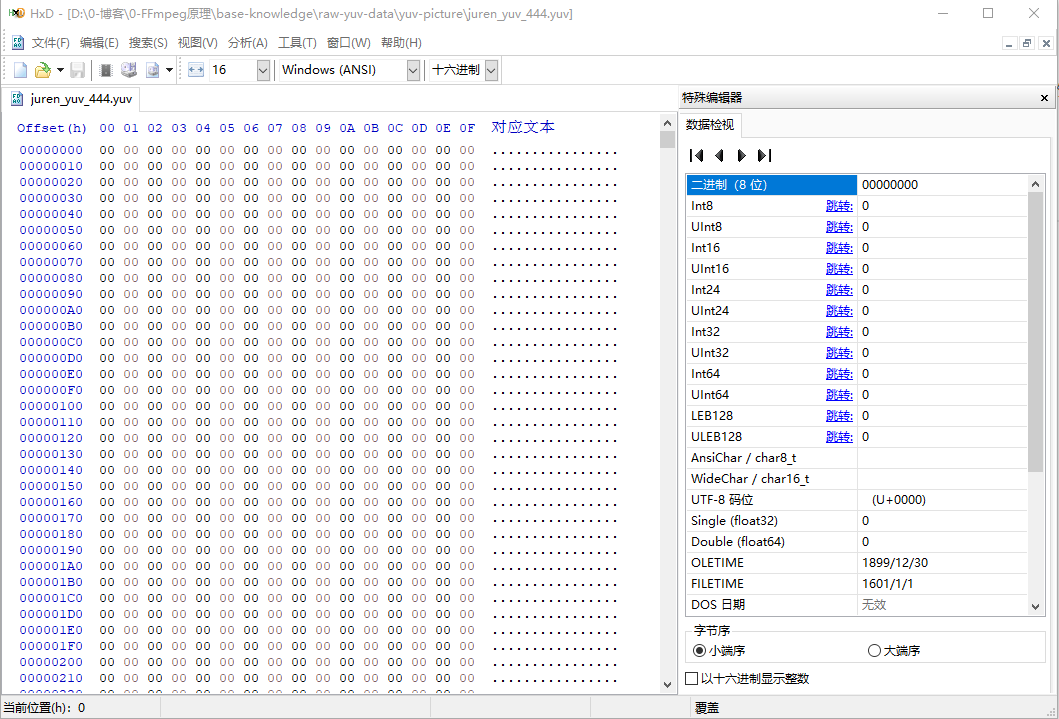Click the 跳转 link next to Int32

[838, 331]
